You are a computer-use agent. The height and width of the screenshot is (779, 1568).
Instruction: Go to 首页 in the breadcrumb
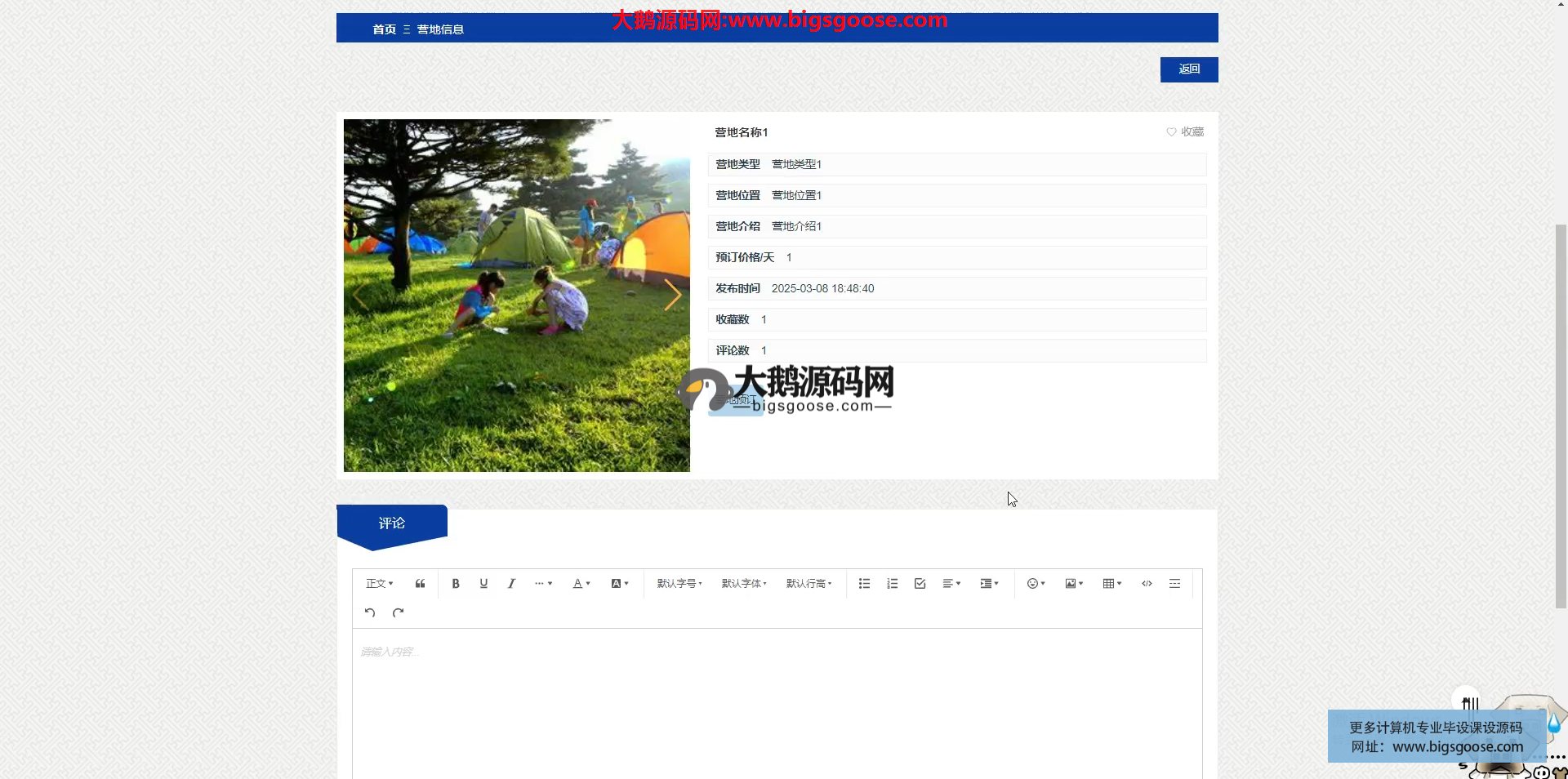(x=384, y=29)
